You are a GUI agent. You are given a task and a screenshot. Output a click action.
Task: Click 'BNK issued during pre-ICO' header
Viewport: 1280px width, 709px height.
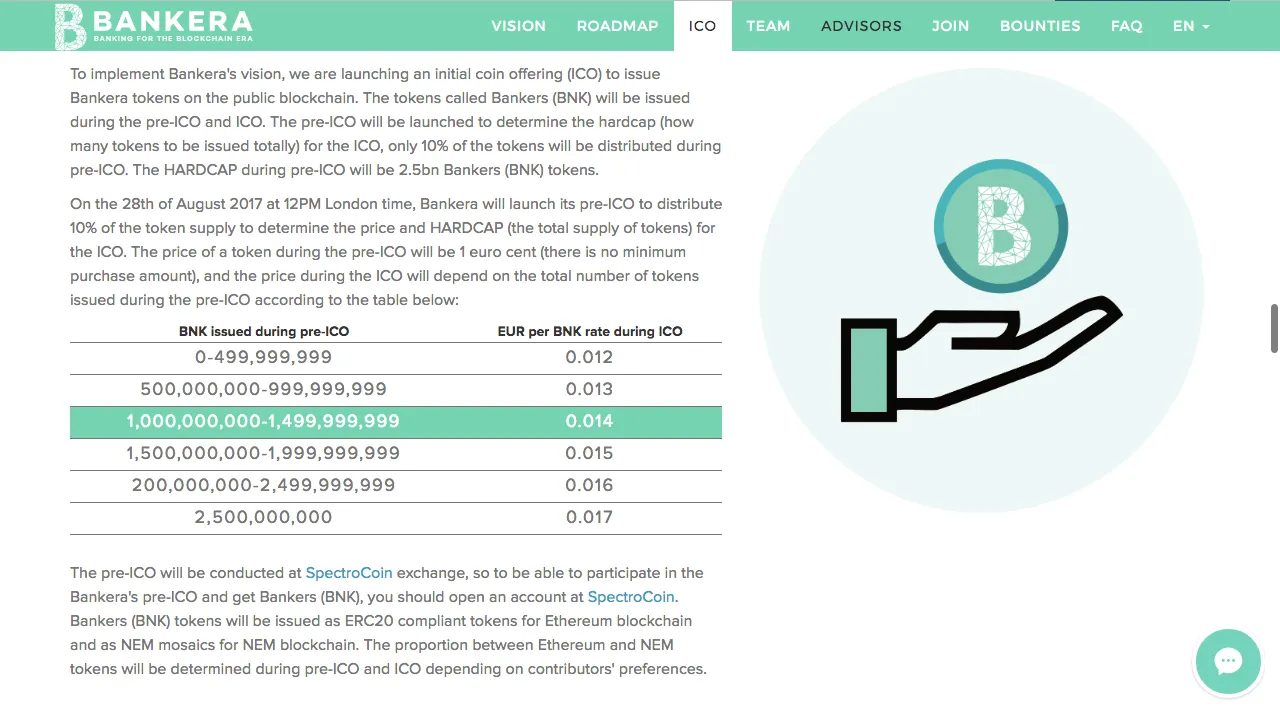click(264, 331)
